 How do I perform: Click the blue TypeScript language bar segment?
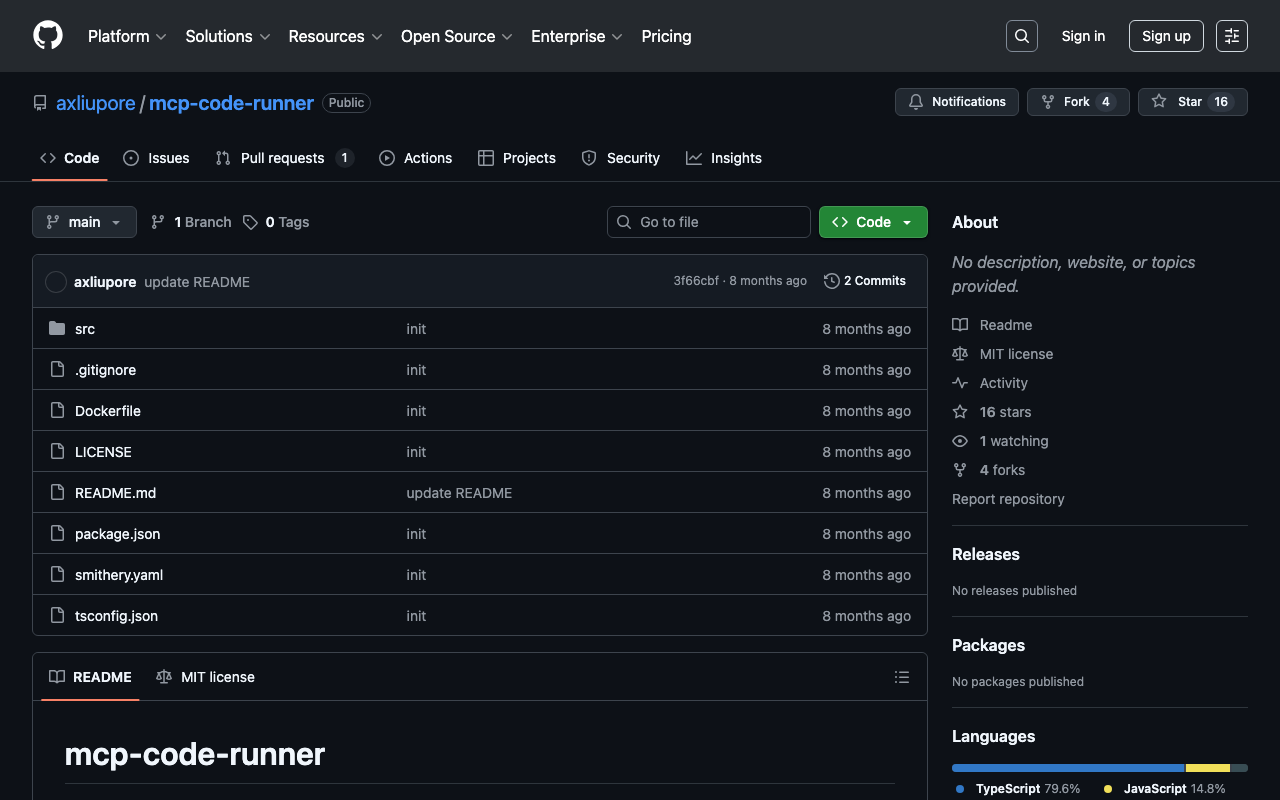point(1067,768)
